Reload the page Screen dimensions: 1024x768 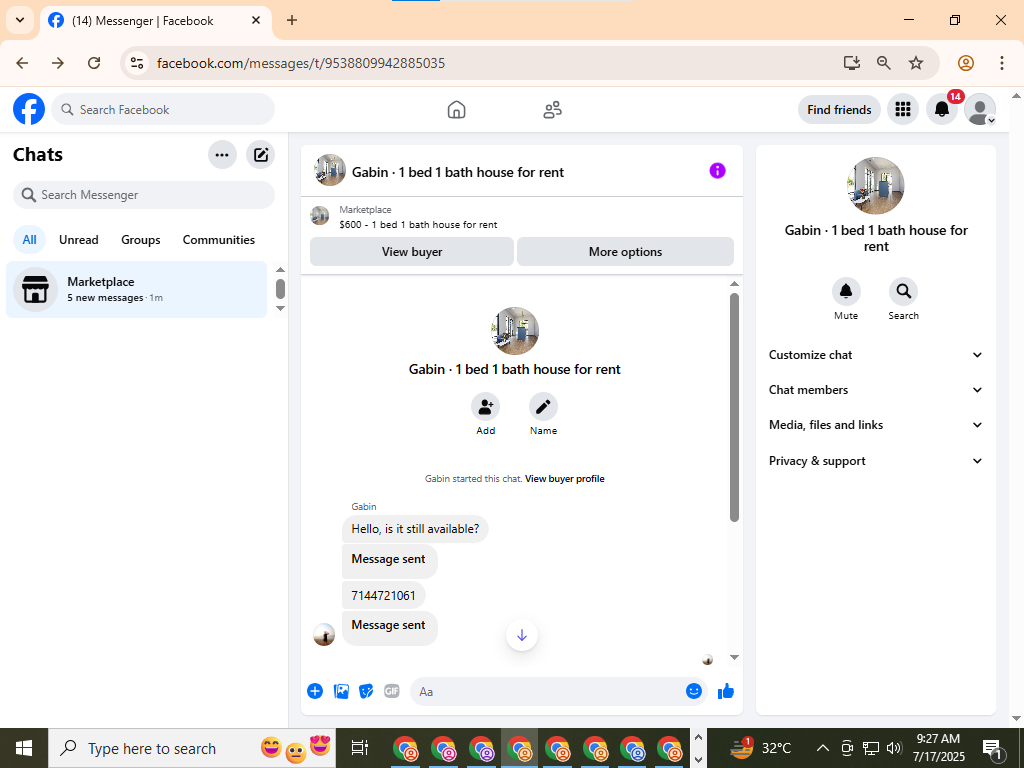[94, 63]
